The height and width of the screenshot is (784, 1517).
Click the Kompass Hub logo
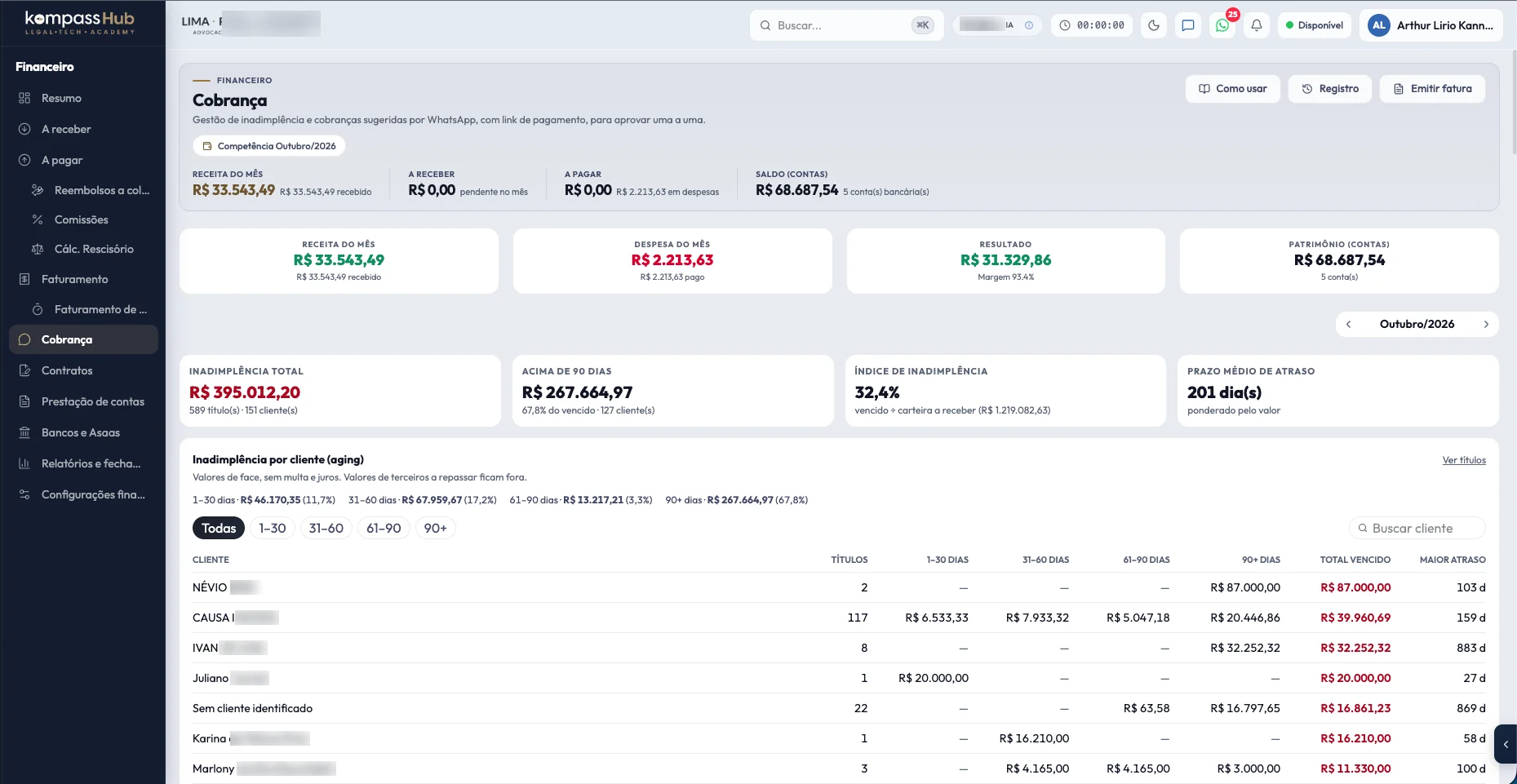(80, 22)
